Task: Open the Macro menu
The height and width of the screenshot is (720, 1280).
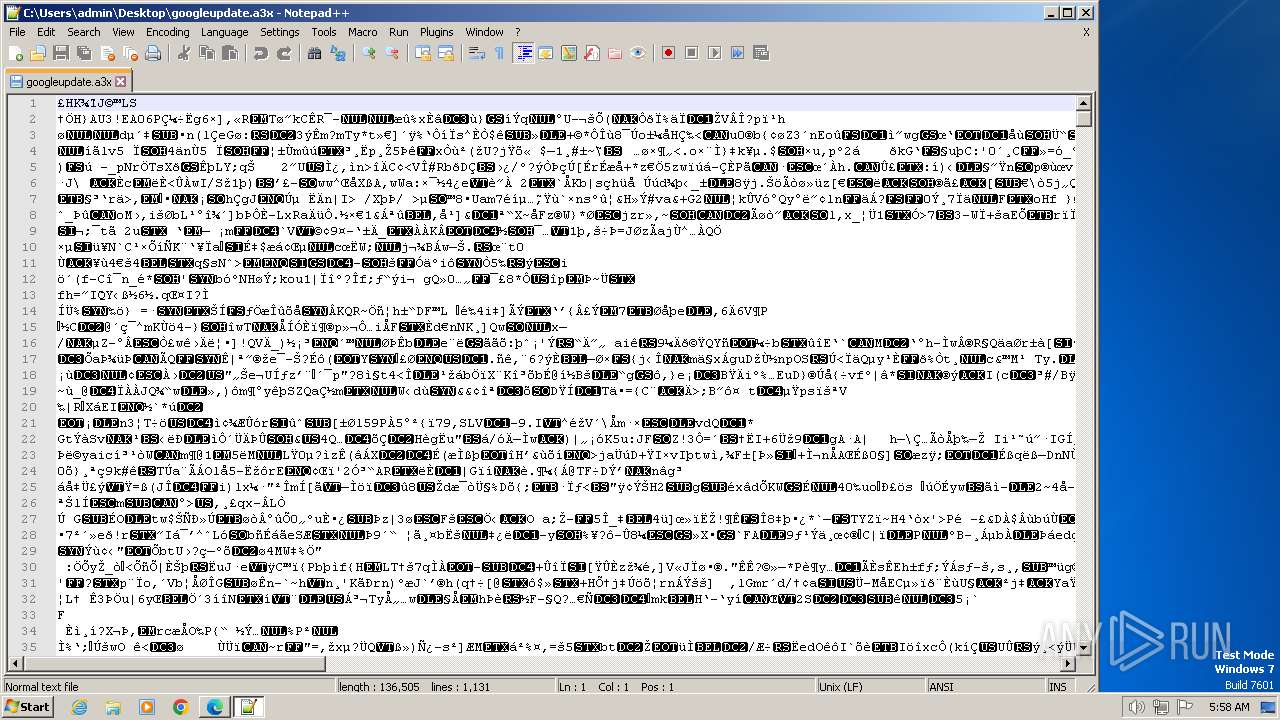Action: (x=363, y=32)
